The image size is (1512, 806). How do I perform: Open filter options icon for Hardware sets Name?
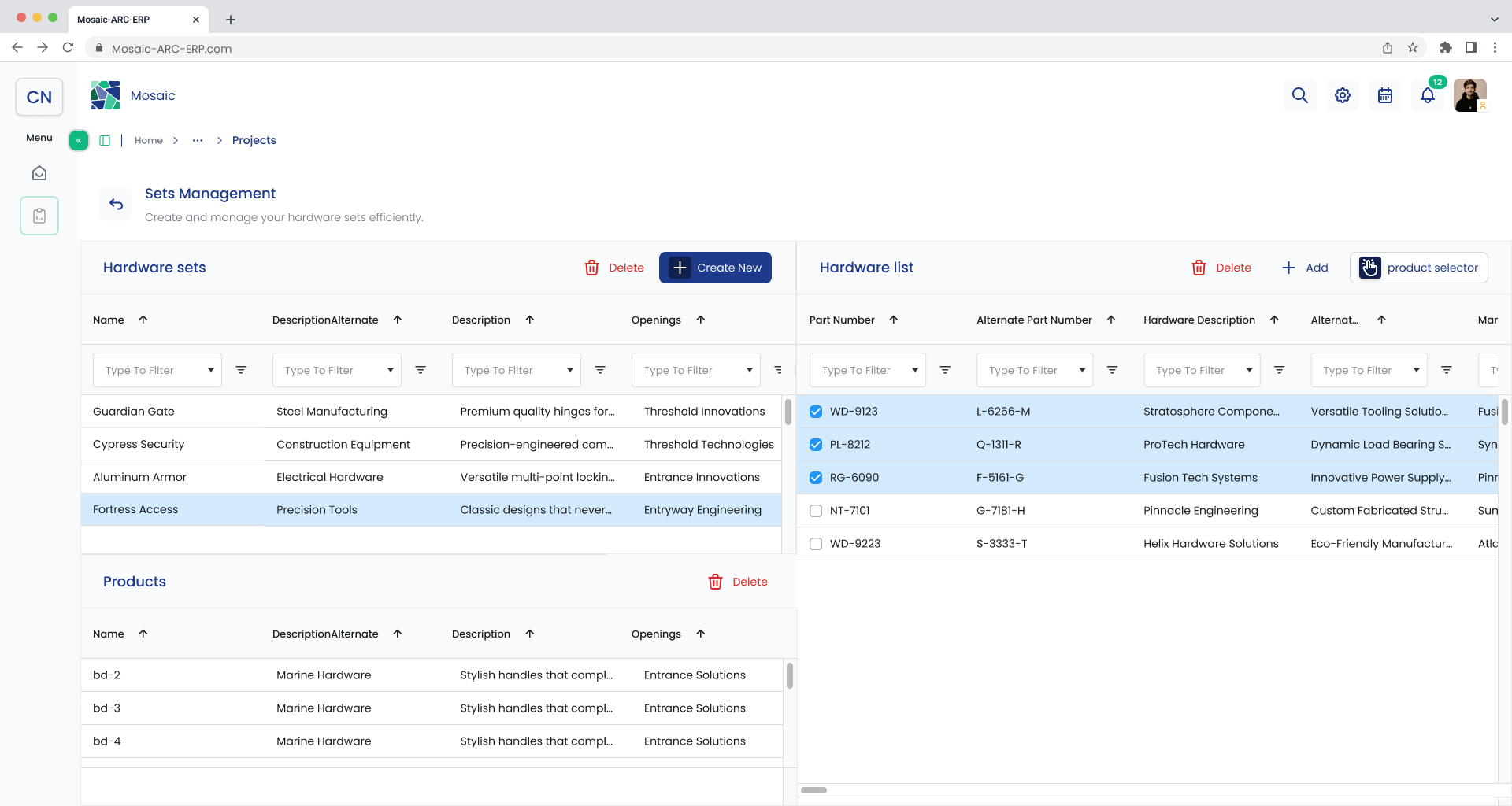(241, 370)
